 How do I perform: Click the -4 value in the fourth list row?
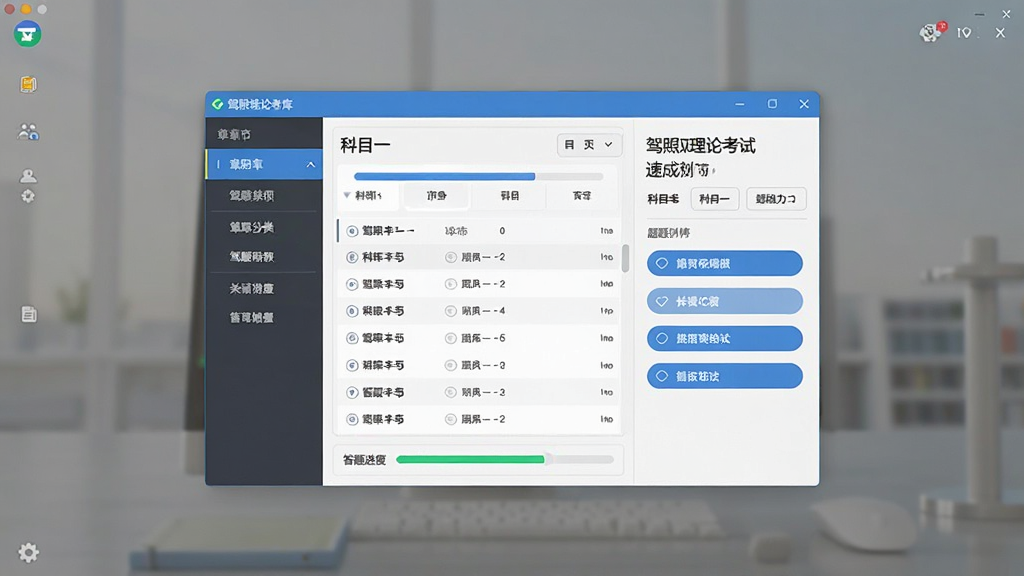pyautogui.click(x=499, y=311)
